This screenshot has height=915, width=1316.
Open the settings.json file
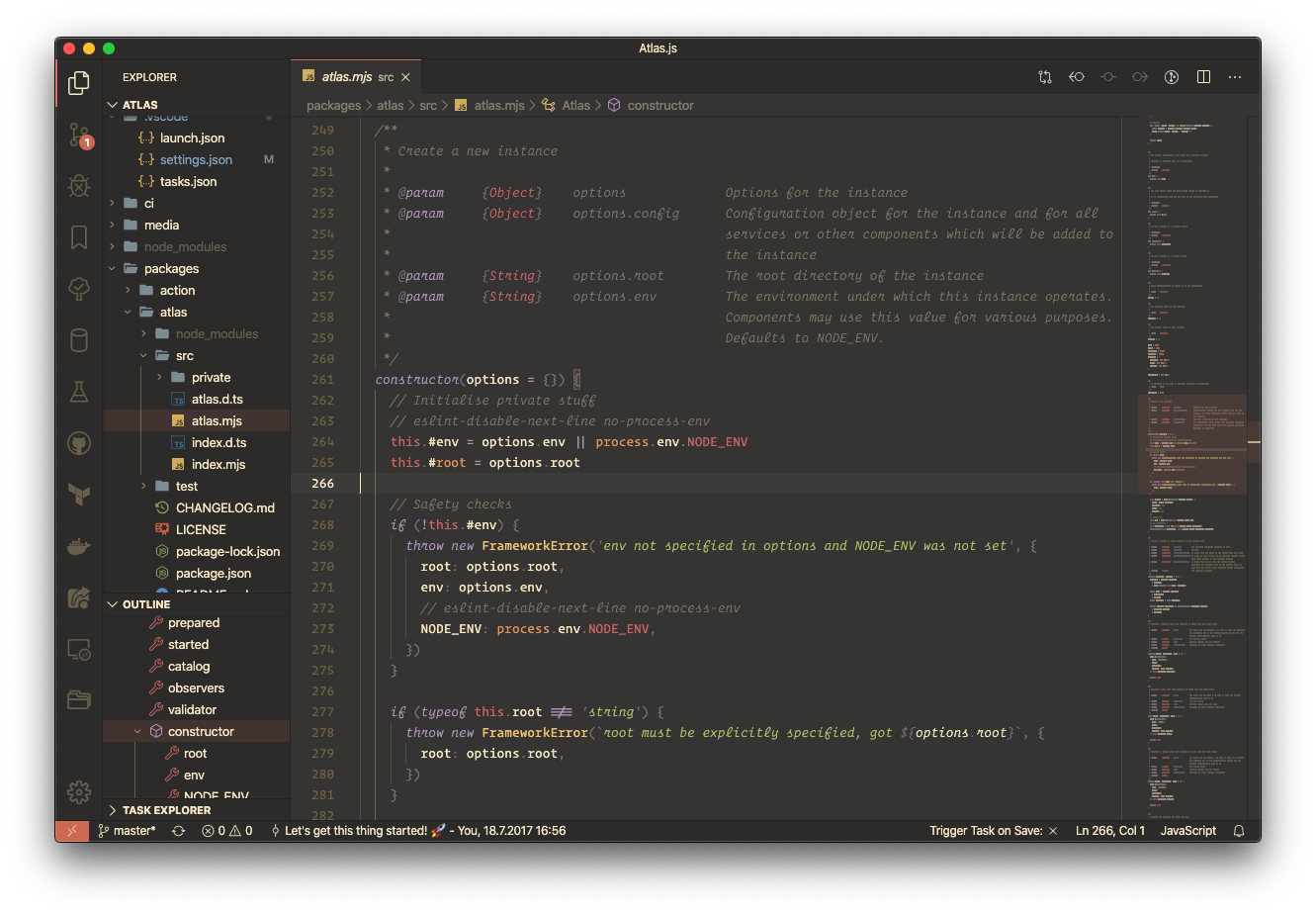[x=197, y=160]
